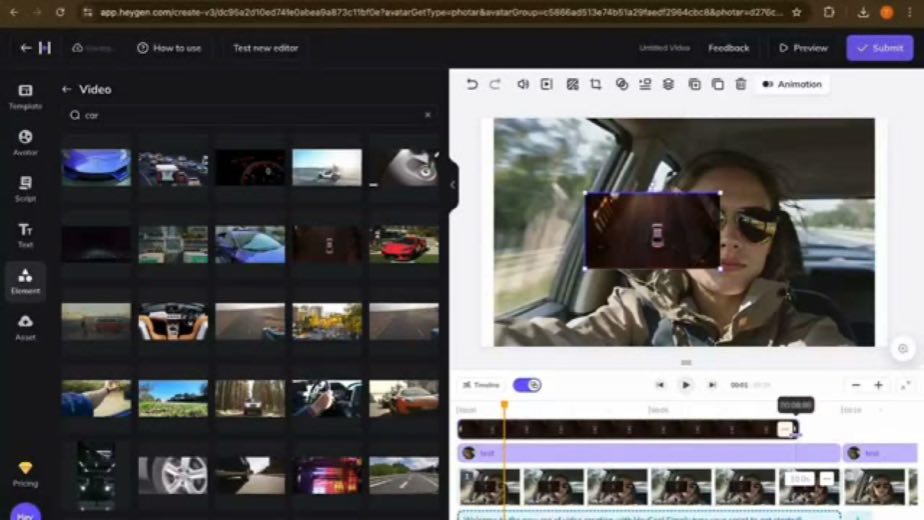Click the Submit button
The width and height of the screenshot is (924, 520).
coord(880,48)
